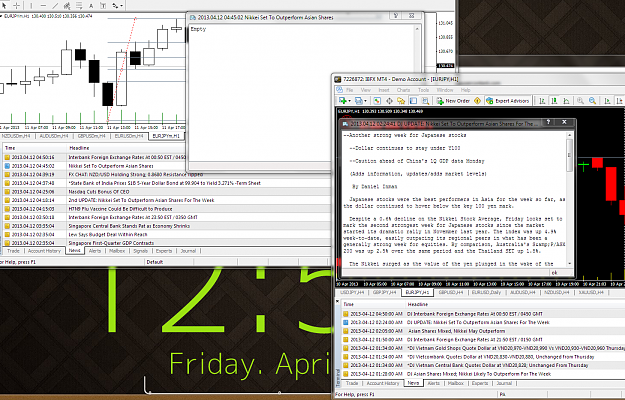Open the Help menu in IBFX MT4
The width and height of the screenshot is (625, 400).
[x=466, y=90]
